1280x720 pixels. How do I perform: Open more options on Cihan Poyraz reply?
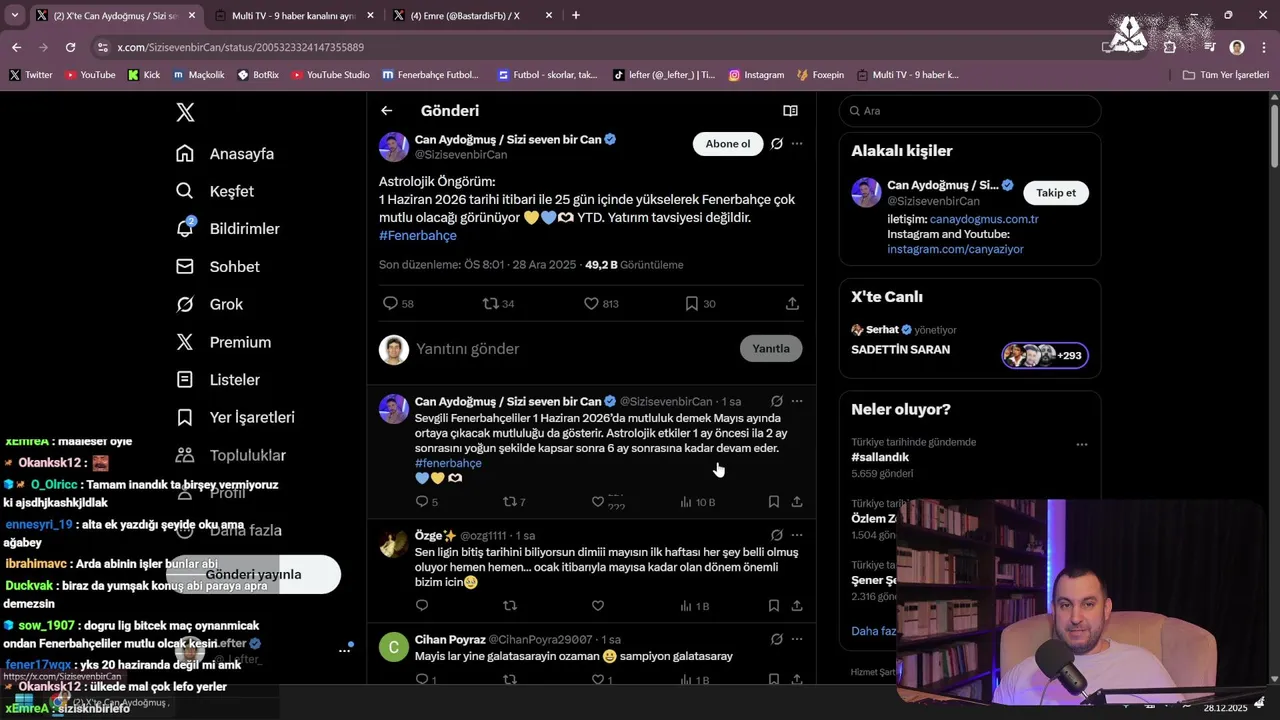(x=797, y=639)
